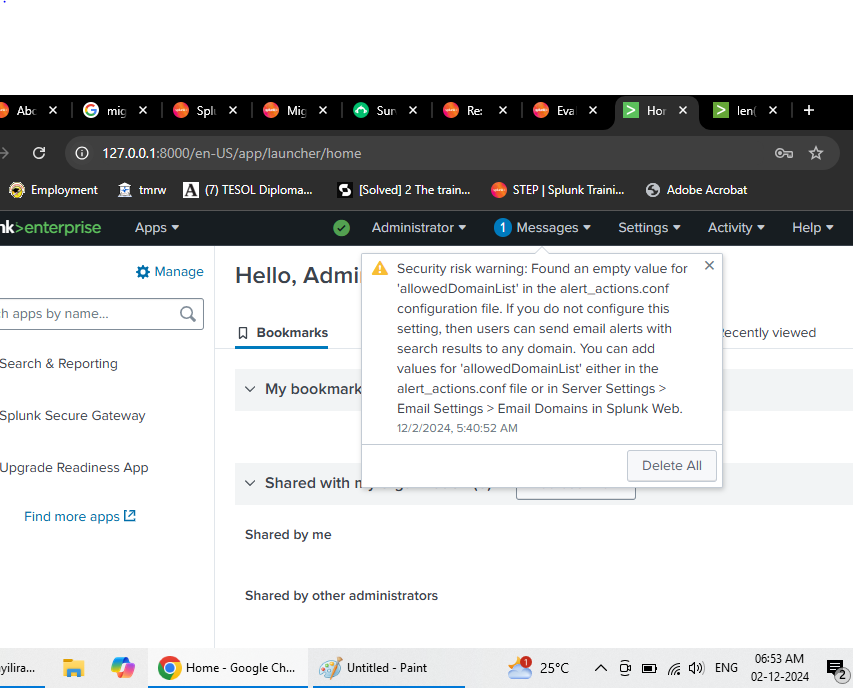Open File Explorer from the taskbar
This screenshot has height=688, width=853.
click(x=73, y=667)
